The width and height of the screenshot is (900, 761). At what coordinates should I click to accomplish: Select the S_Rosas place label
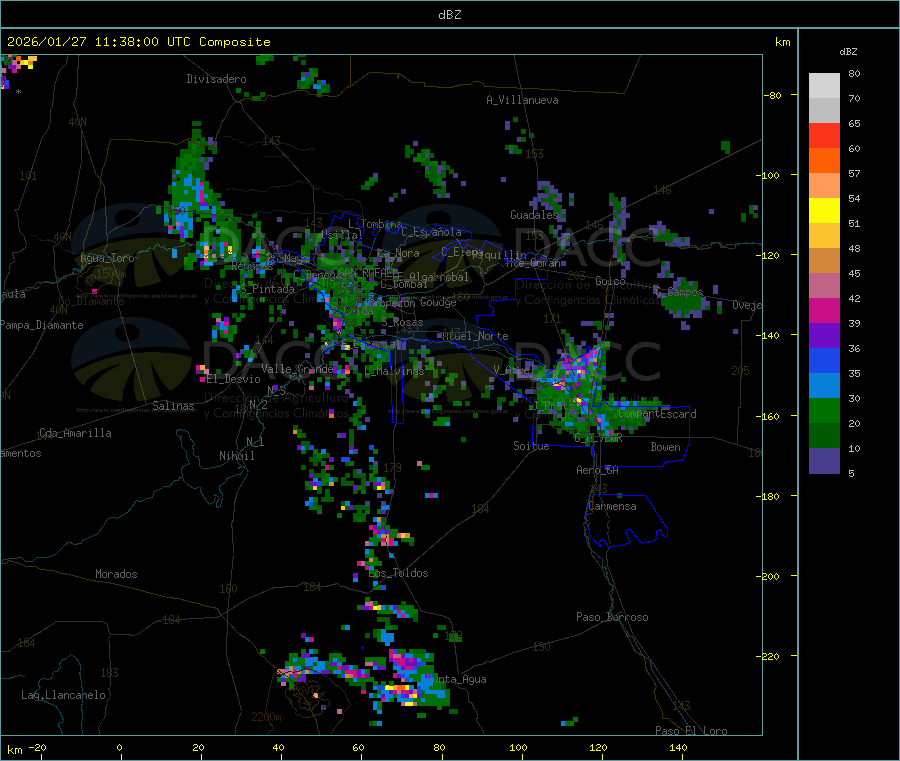[x=402, y=323]
